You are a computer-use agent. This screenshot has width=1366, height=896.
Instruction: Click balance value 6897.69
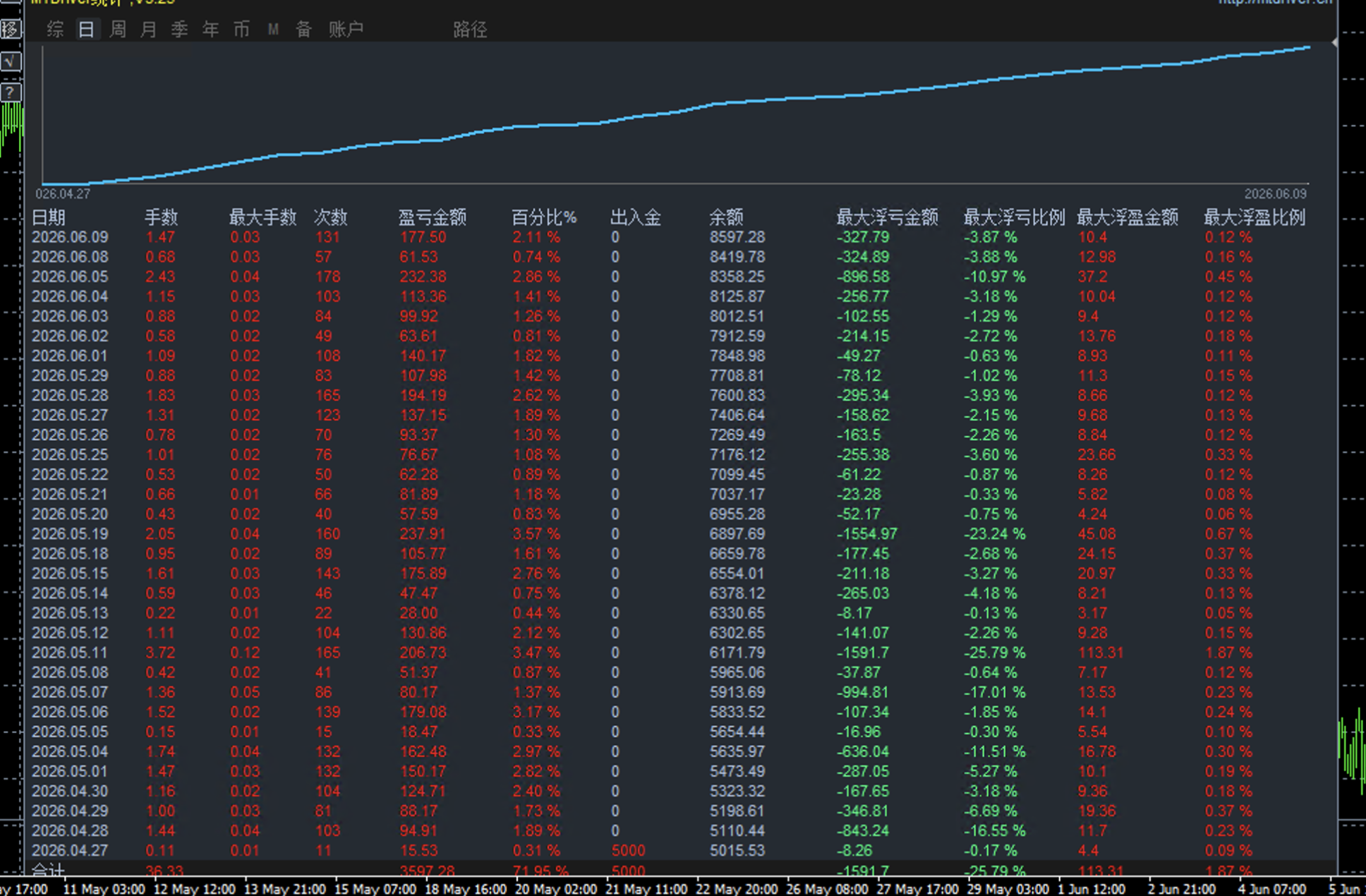pos(737,534)
